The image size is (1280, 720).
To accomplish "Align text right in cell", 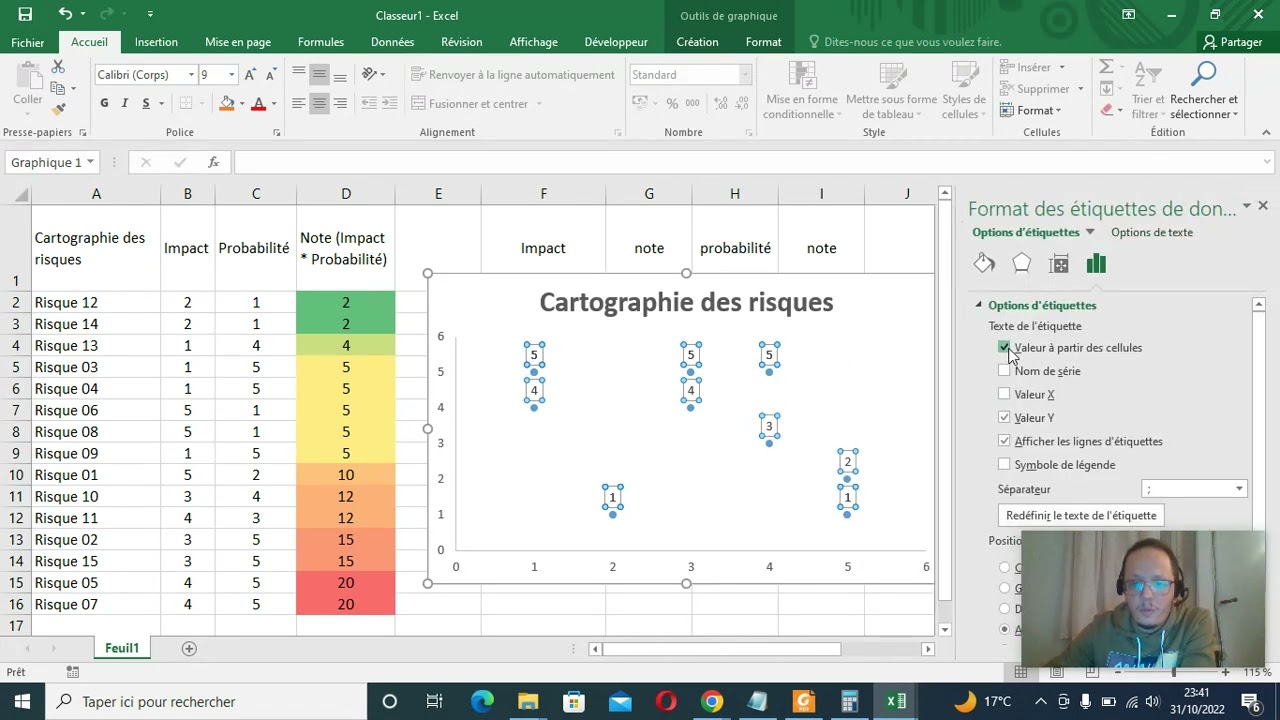I will point(340,103).
